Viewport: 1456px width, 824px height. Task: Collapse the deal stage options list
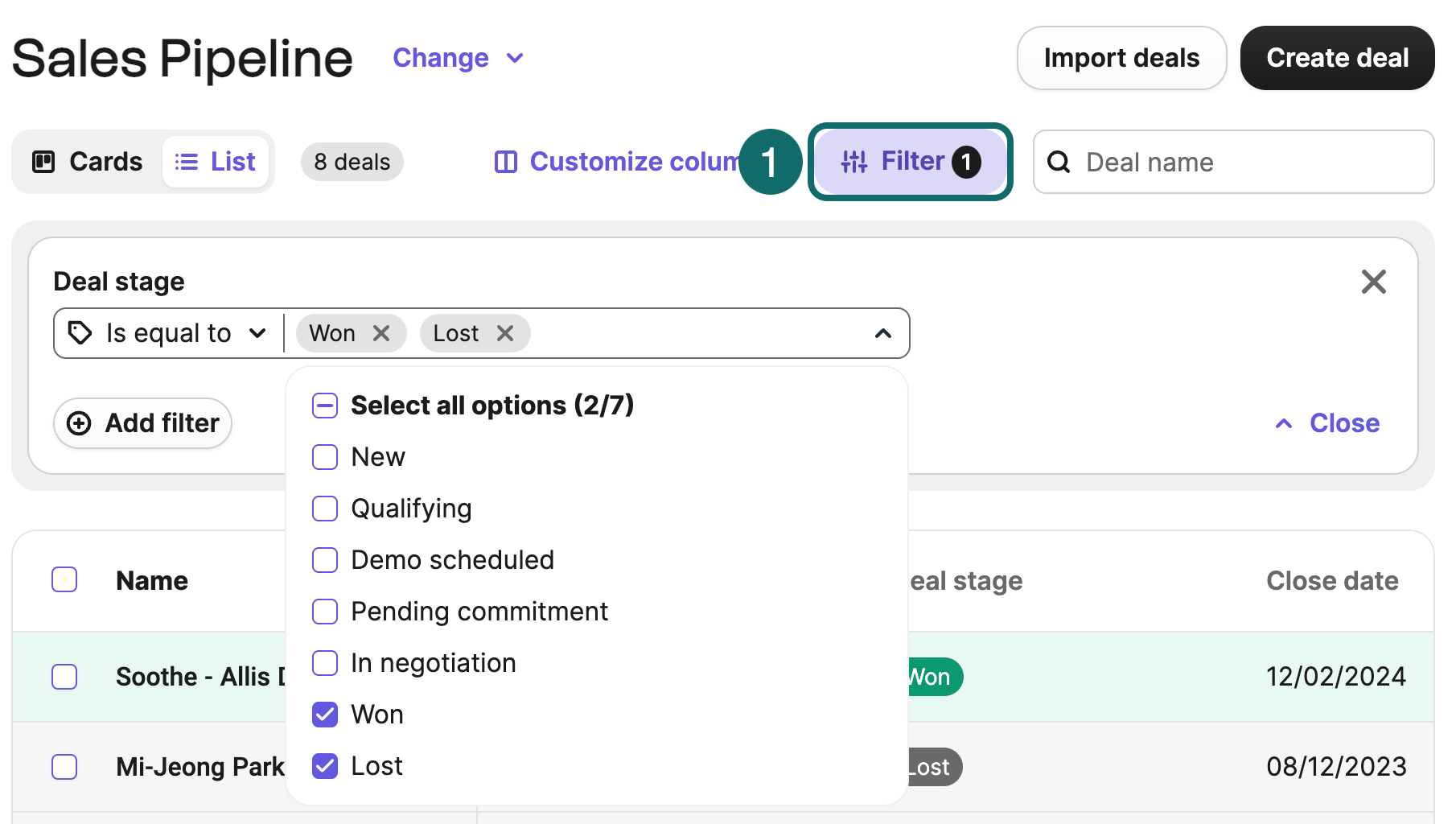(882, 333)
